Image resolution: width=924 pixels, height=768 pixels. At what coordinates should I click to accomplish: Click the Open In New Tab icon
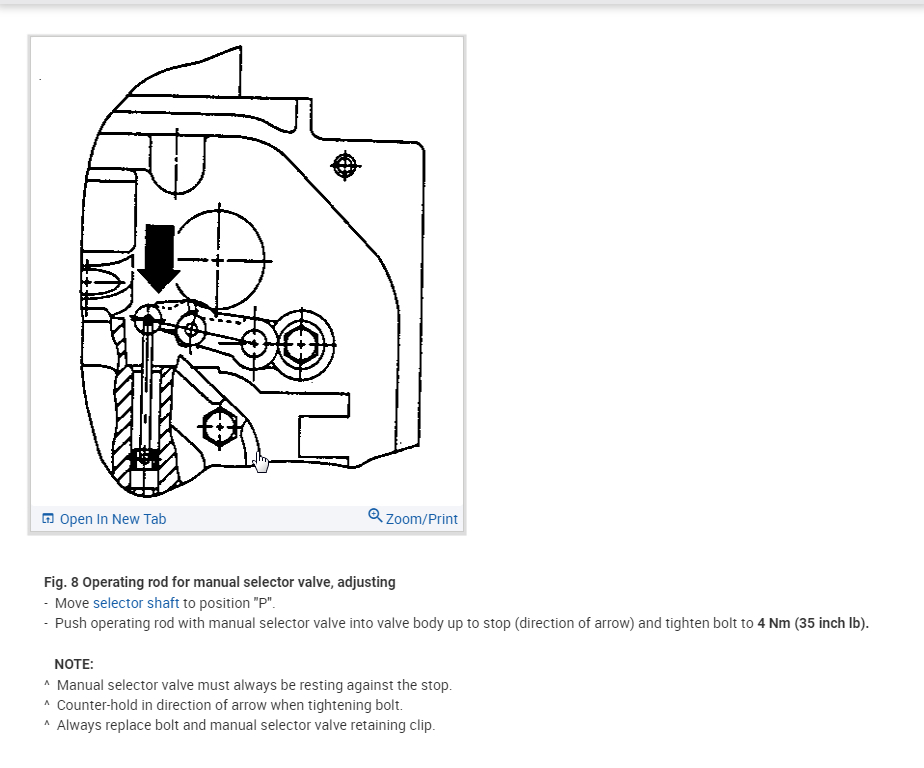pyautogui.click(x=48, y=519)
